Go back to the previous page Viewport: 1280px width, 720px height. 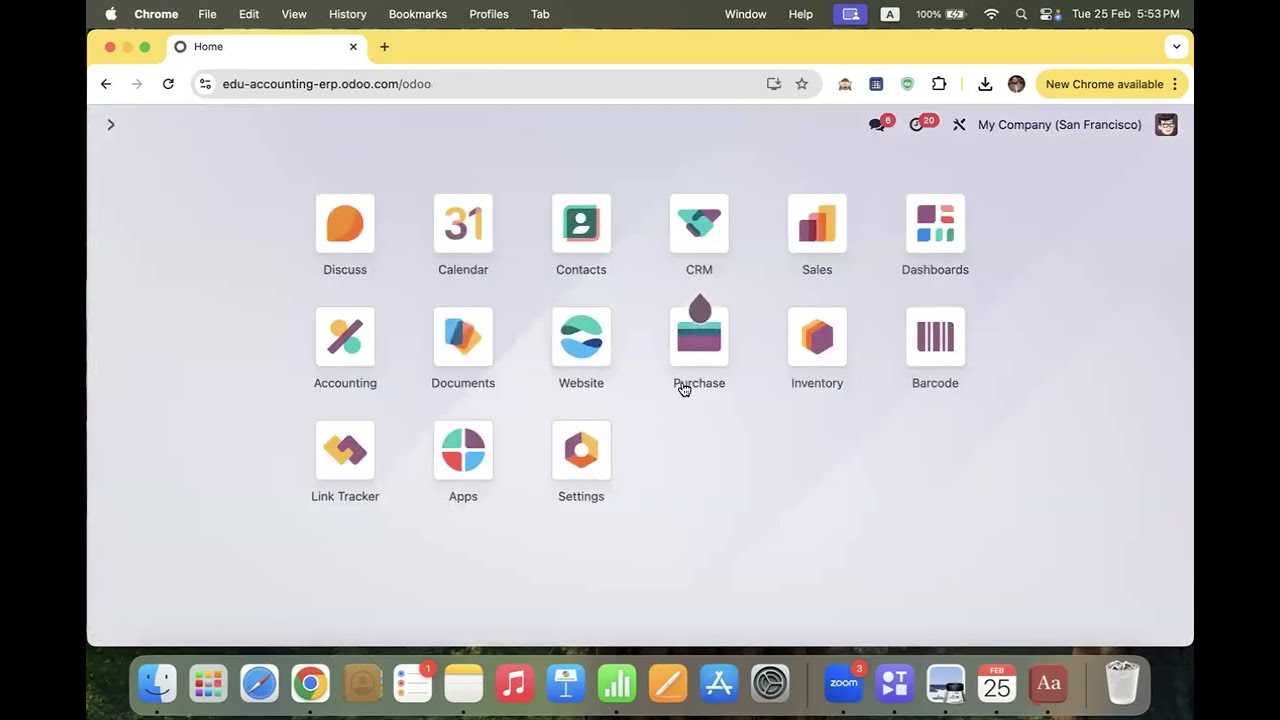[x=106, y=84]
